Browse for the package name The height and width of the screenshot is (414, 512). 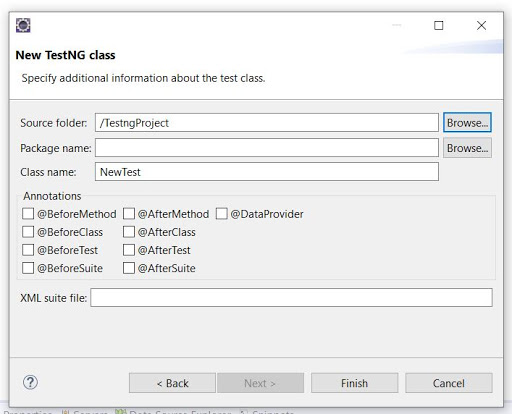tap(467, 148)
